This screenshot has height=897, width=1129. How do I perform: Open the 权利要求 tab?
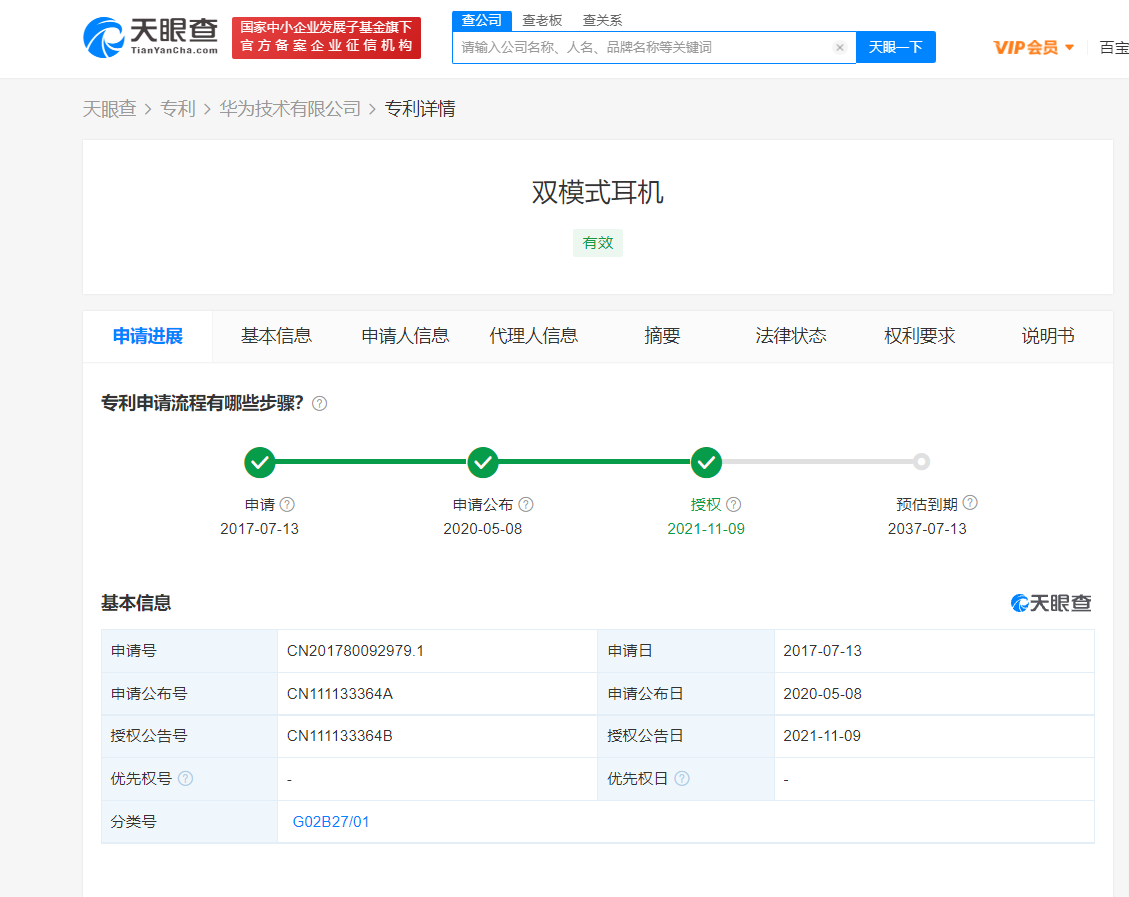919,336
